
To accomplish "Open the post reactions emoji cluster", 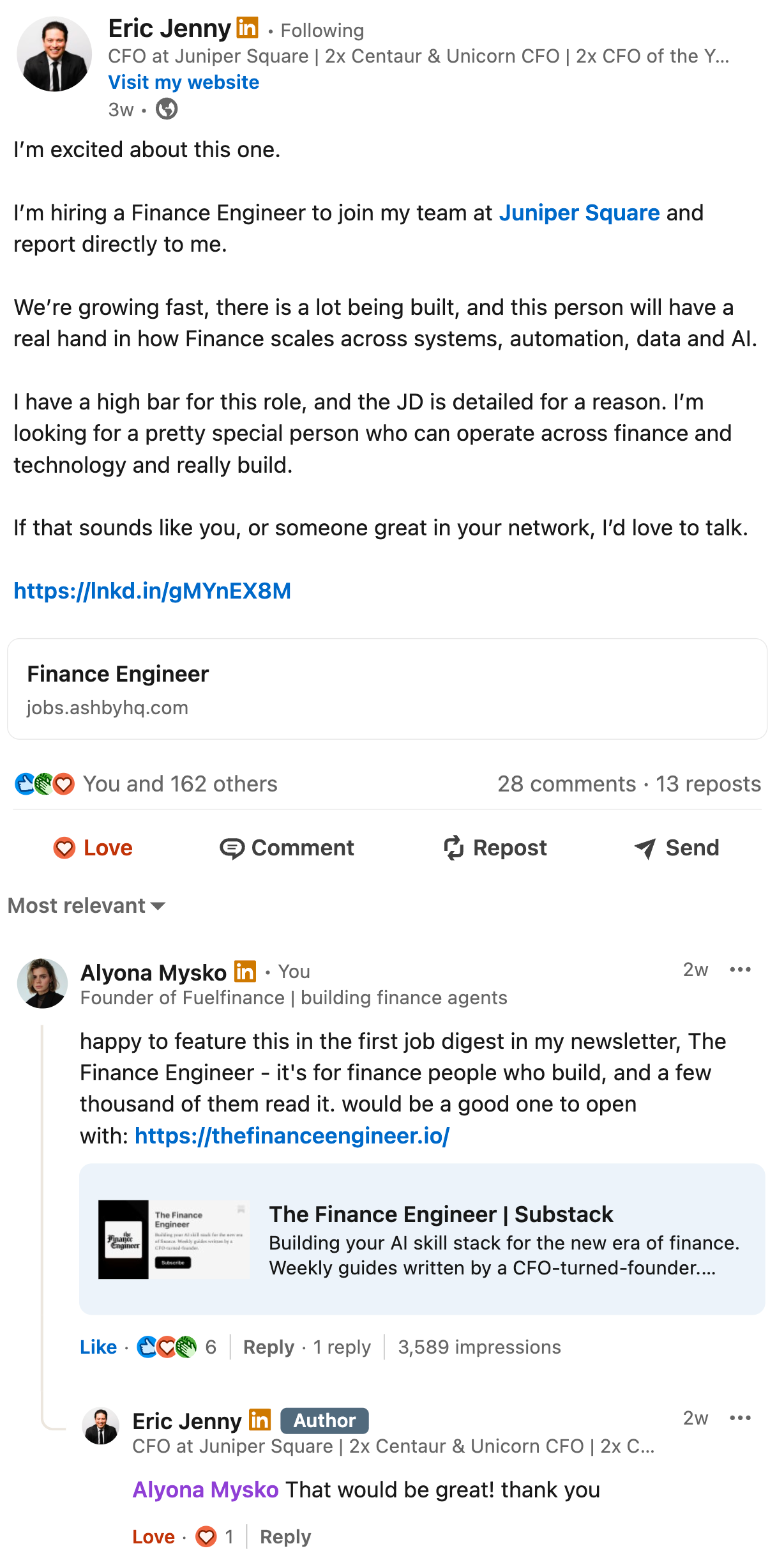I will coord(45,784).
